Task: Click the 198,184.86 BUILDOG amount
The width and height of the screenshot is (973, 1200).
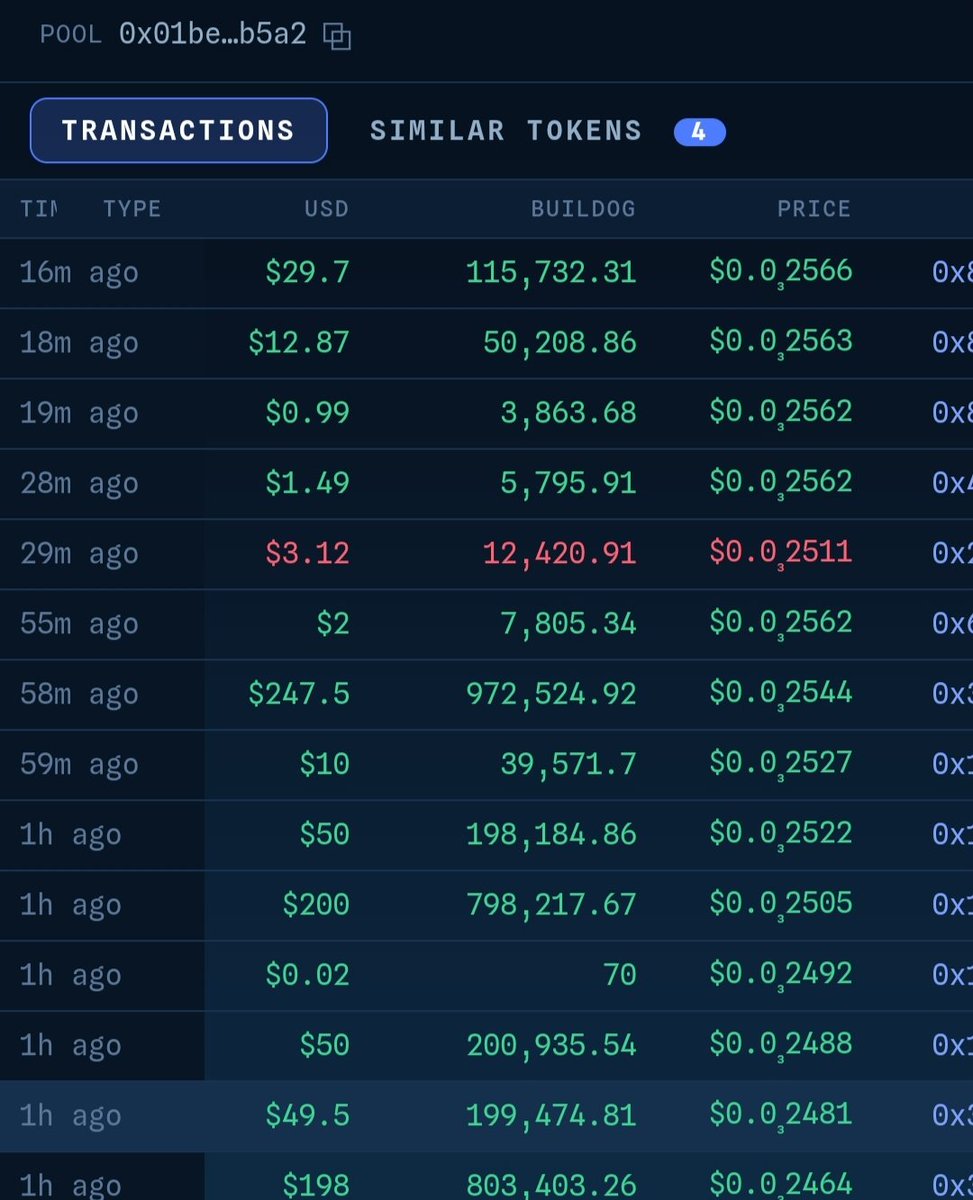Action: click(x=551, y=834)
